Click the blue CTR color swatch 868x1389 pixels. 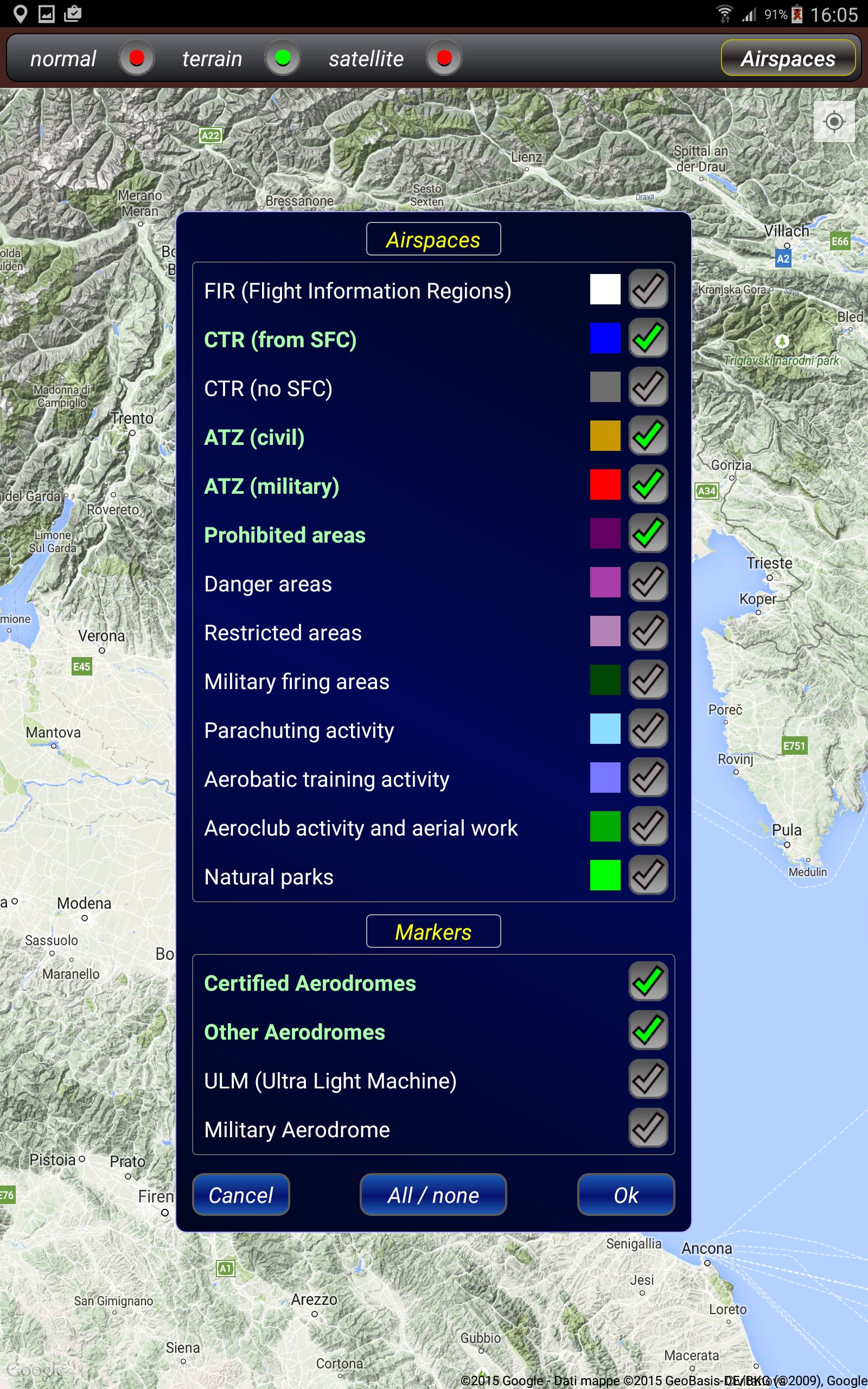tap(604, 338)
